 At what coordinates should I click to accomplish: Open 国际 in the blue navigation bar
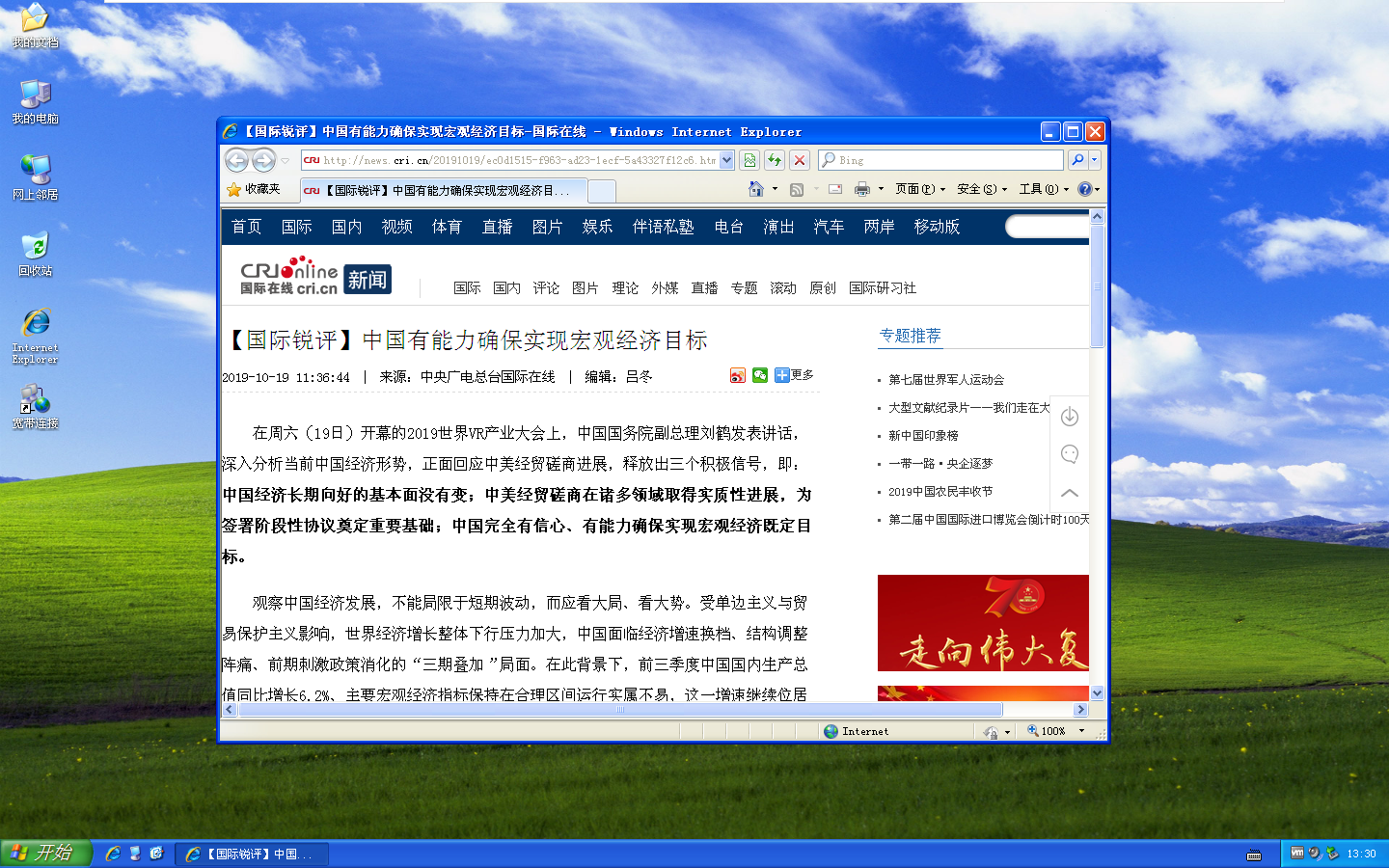(297, 227)
